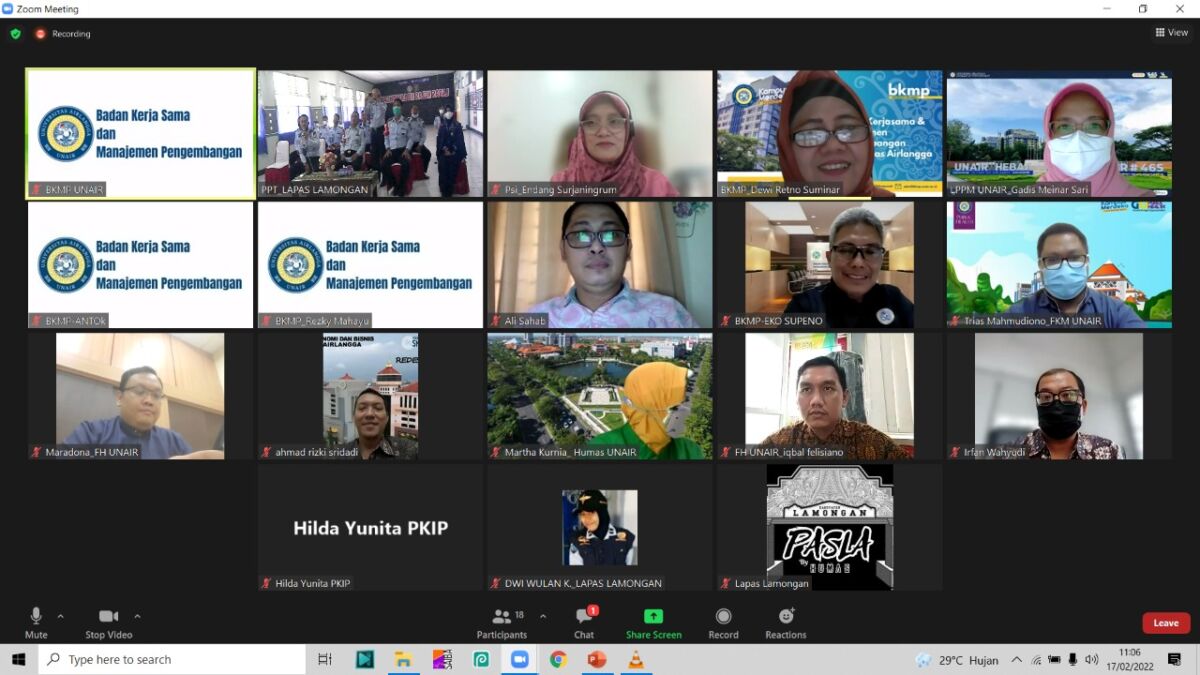This screenshot has width=1200, height=675.
Task: Open the Chat panel icon
Action: [584, 617]
